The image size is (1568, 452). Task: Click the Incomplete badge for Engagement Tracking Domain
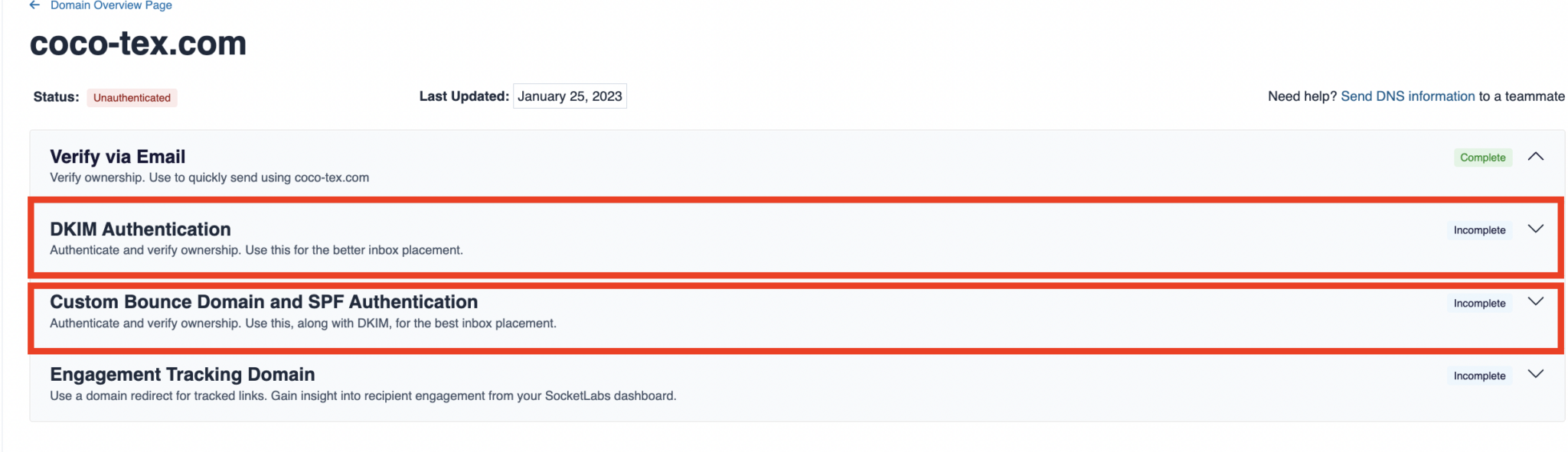click(x=1478, y=375)
